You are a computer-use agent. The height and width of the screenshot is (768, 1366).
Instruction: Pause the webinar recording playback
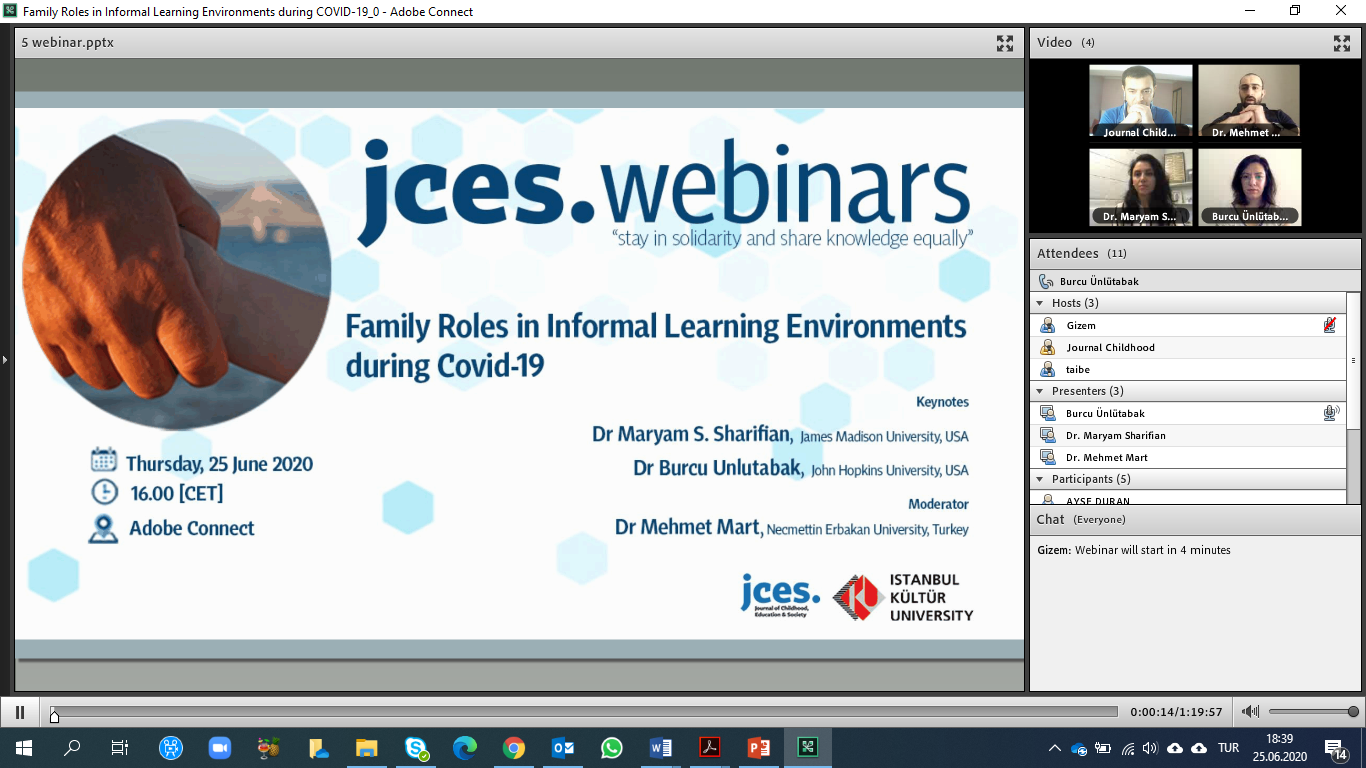click(20, 712)
